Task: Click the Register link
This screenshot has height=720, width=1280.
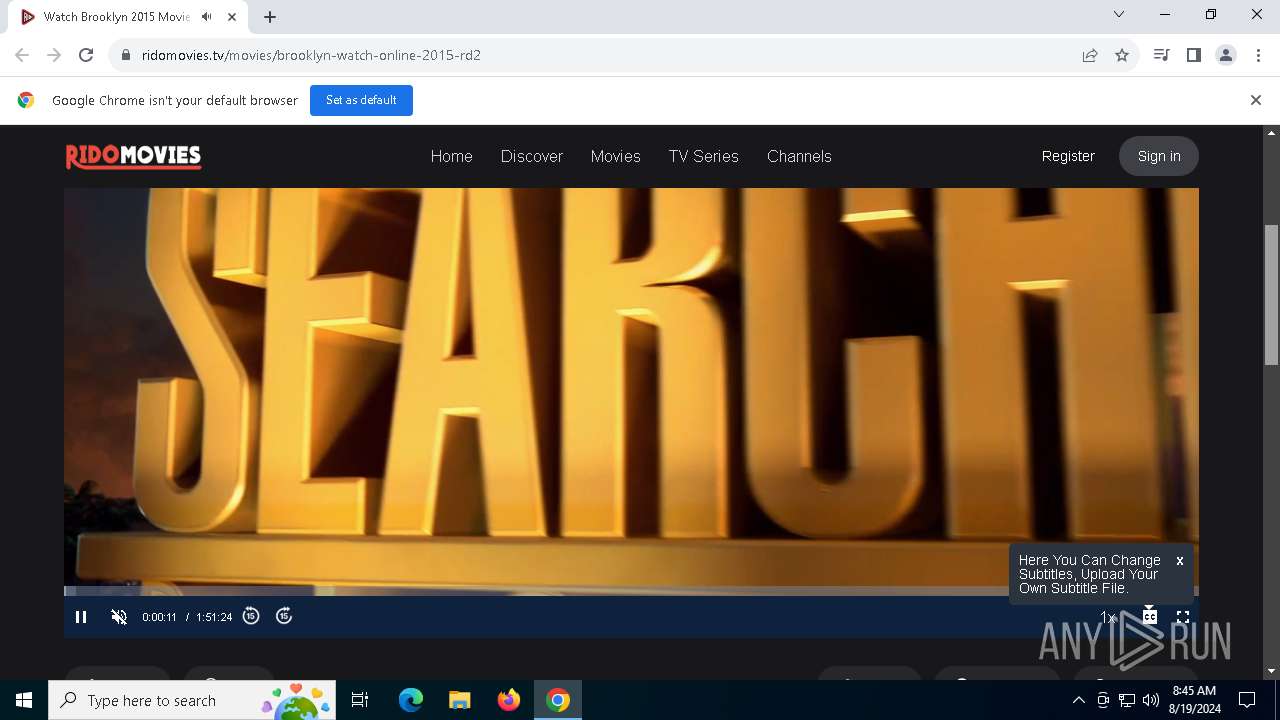Action: 1068,156
